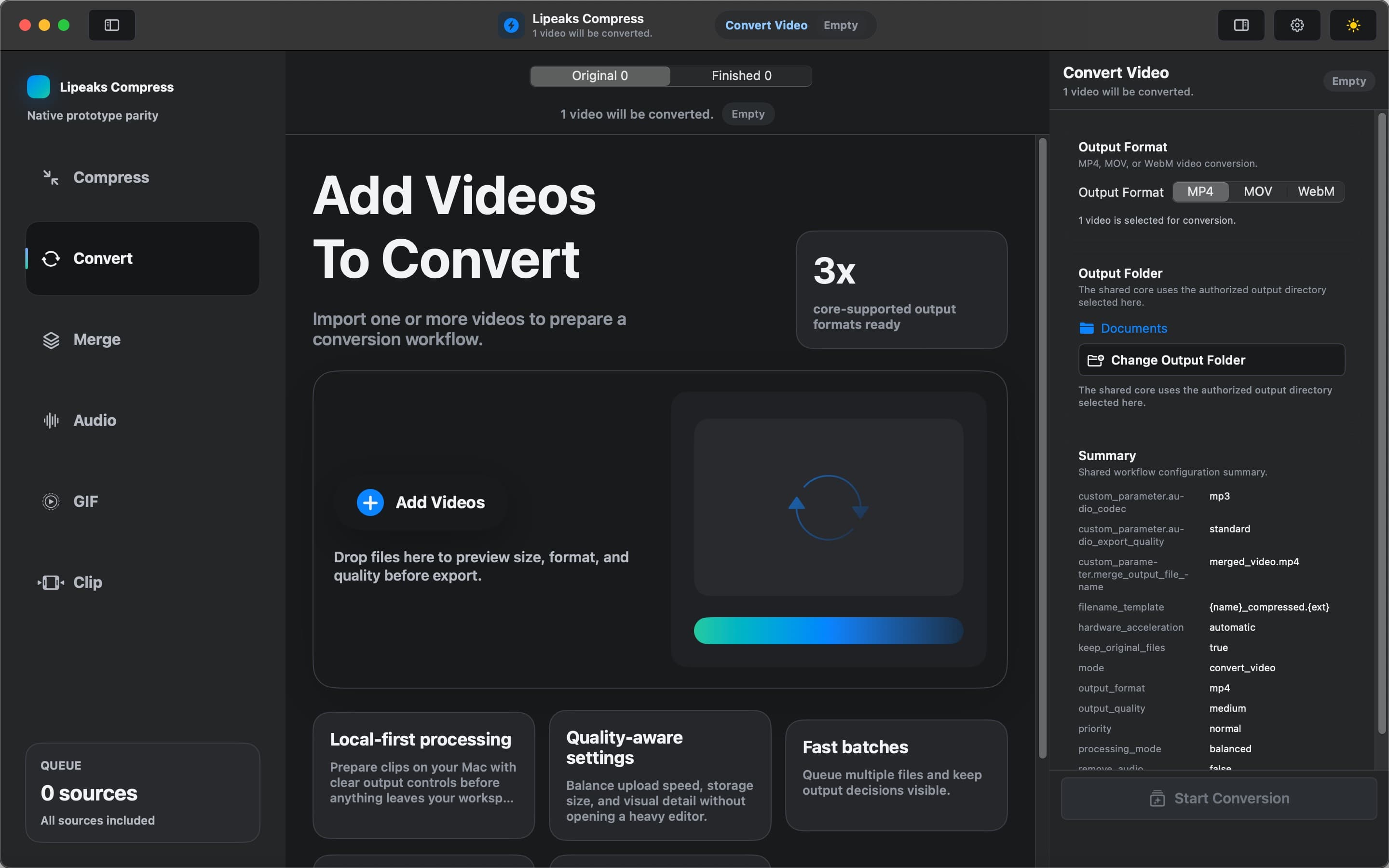Click the 'Native prototype parity' subtitle
The height and width of the screenshot is (868, 1389).
point(93,115)
